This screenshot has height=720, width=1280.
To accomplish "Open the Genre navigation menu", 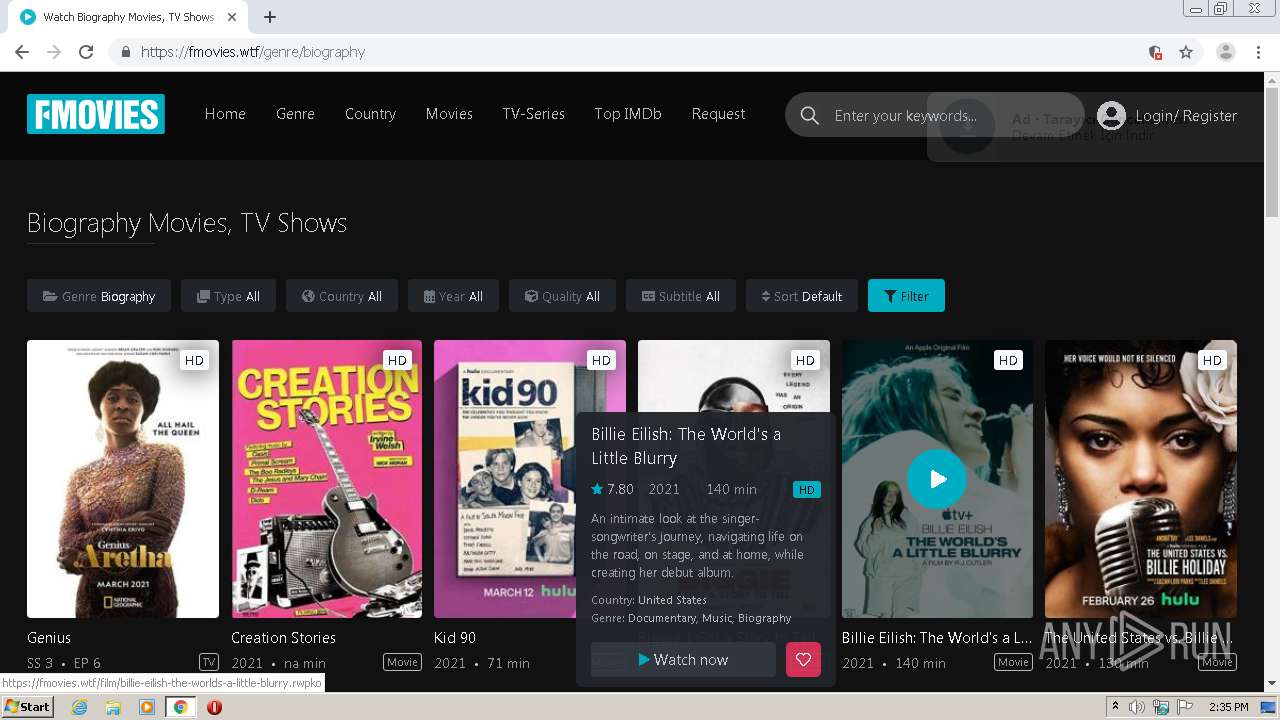I will tap(295, 114).
